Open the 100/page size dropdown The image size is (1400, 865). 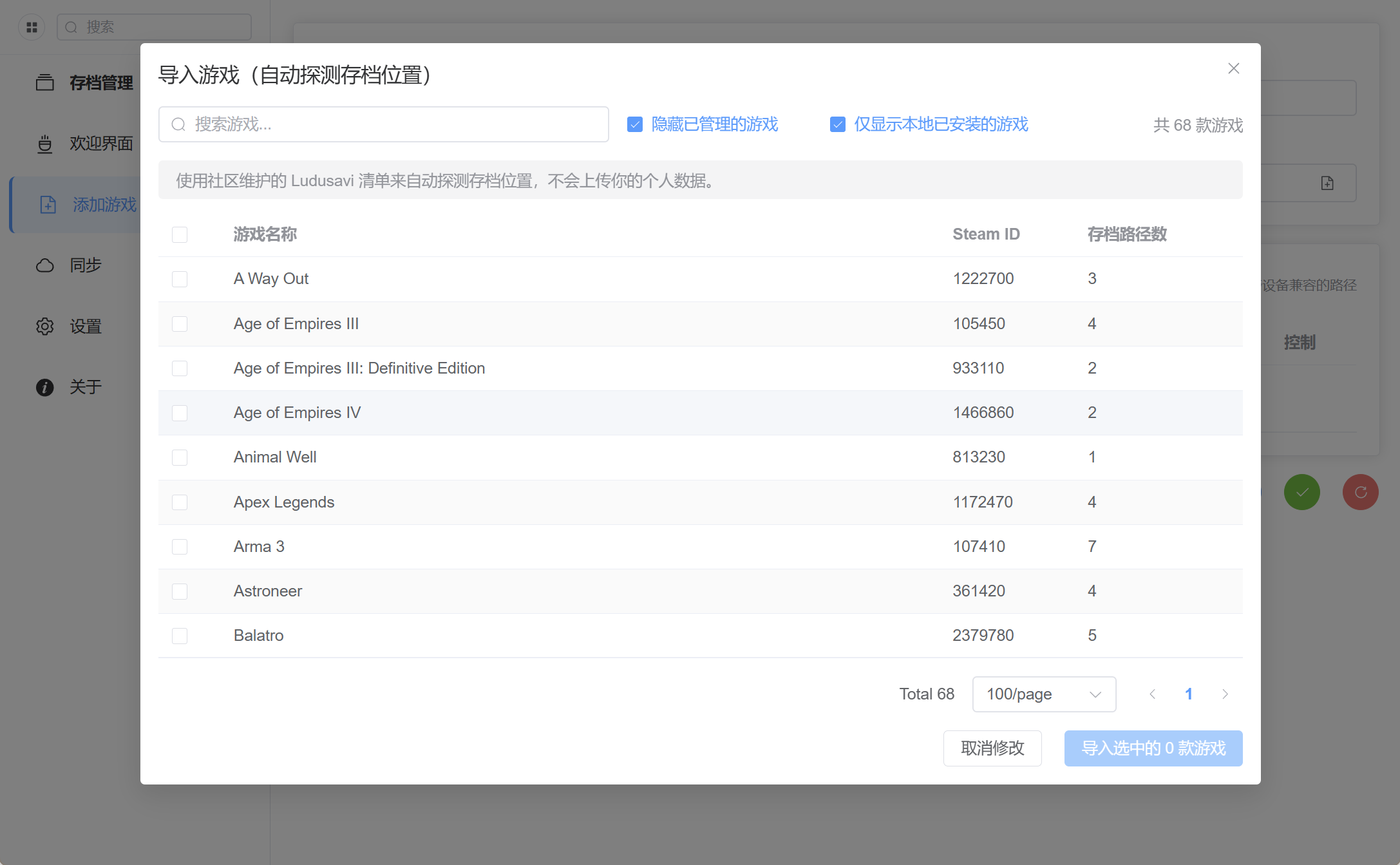coord(1043,694)
